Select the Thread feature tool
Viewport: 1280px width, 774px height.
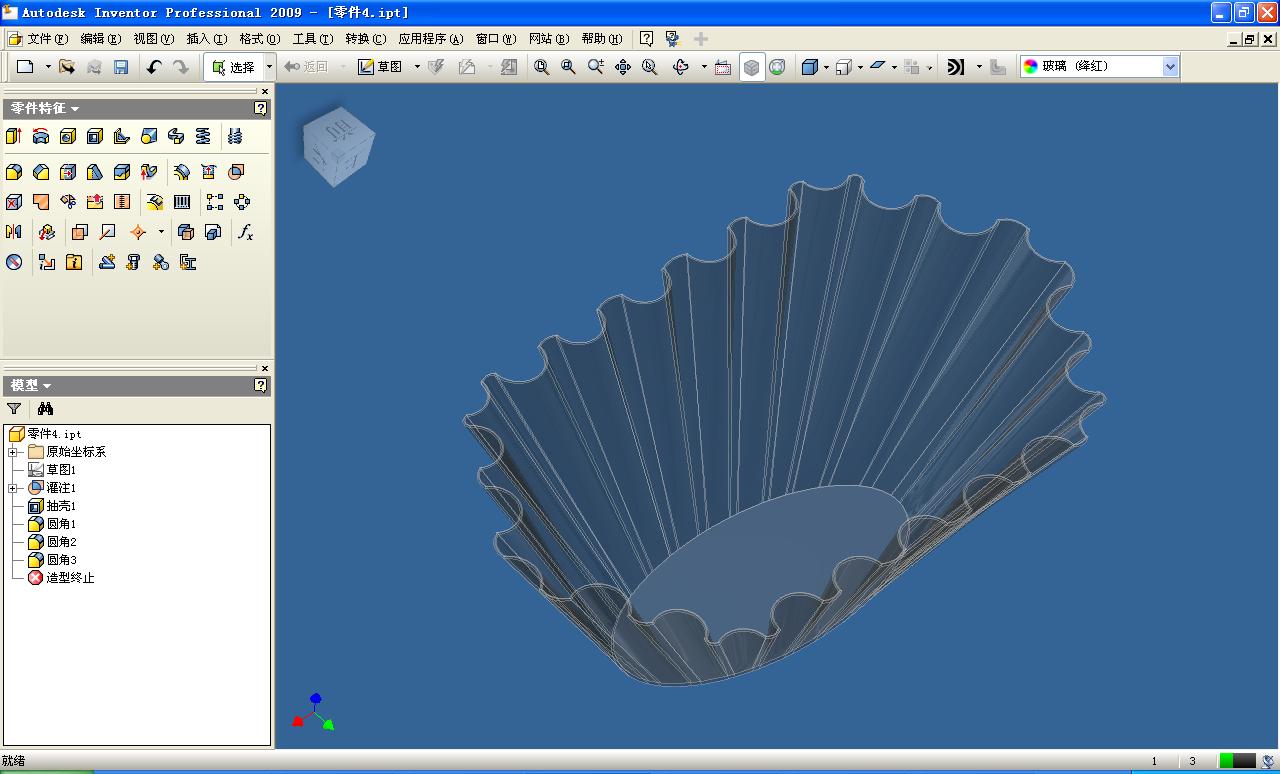click(235, 136)
